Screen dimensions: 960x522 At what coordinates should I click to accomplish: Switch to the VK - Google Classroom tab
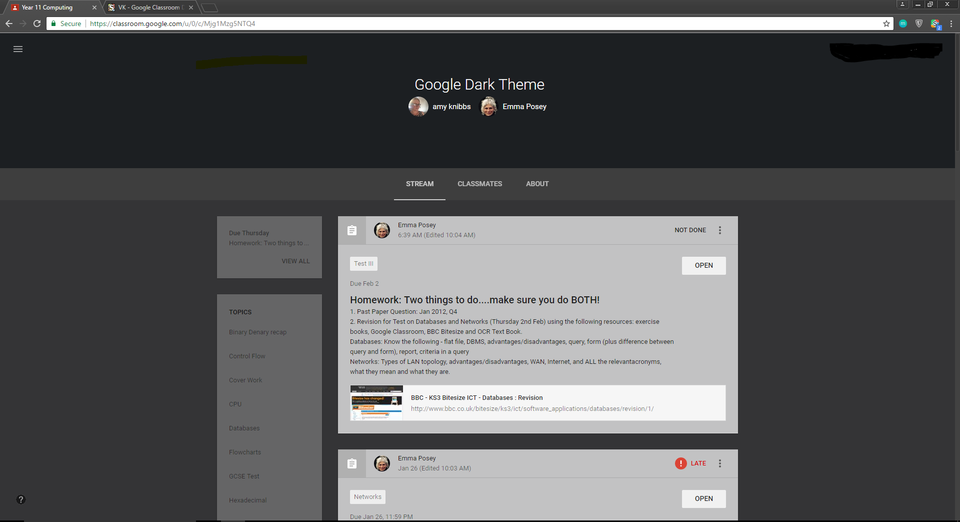[x=150, y=7]
